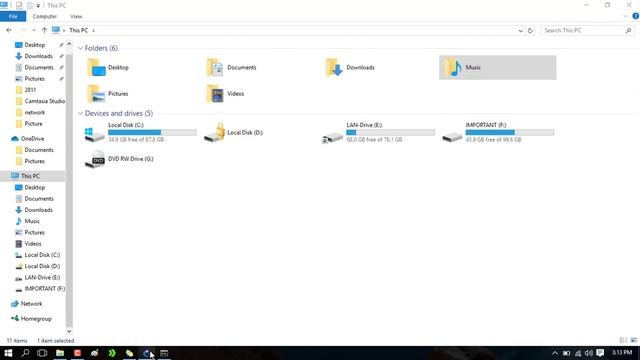Viewport: 640px width, 360px height.
Task: Collapse the Devices and drives (5) group
Action: (80, 113)
